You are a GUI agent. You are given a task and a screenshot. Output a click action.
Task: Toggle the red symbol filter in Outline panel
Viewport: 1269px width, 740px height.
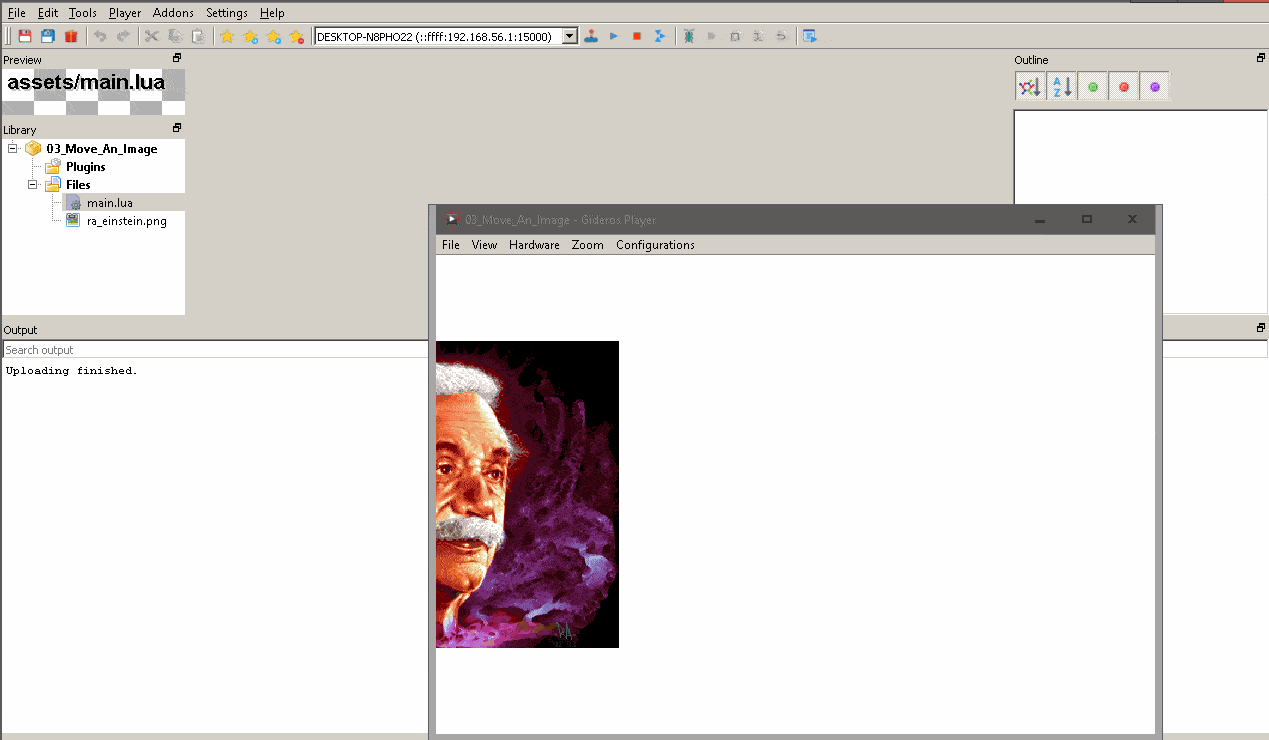[1123, 86]
